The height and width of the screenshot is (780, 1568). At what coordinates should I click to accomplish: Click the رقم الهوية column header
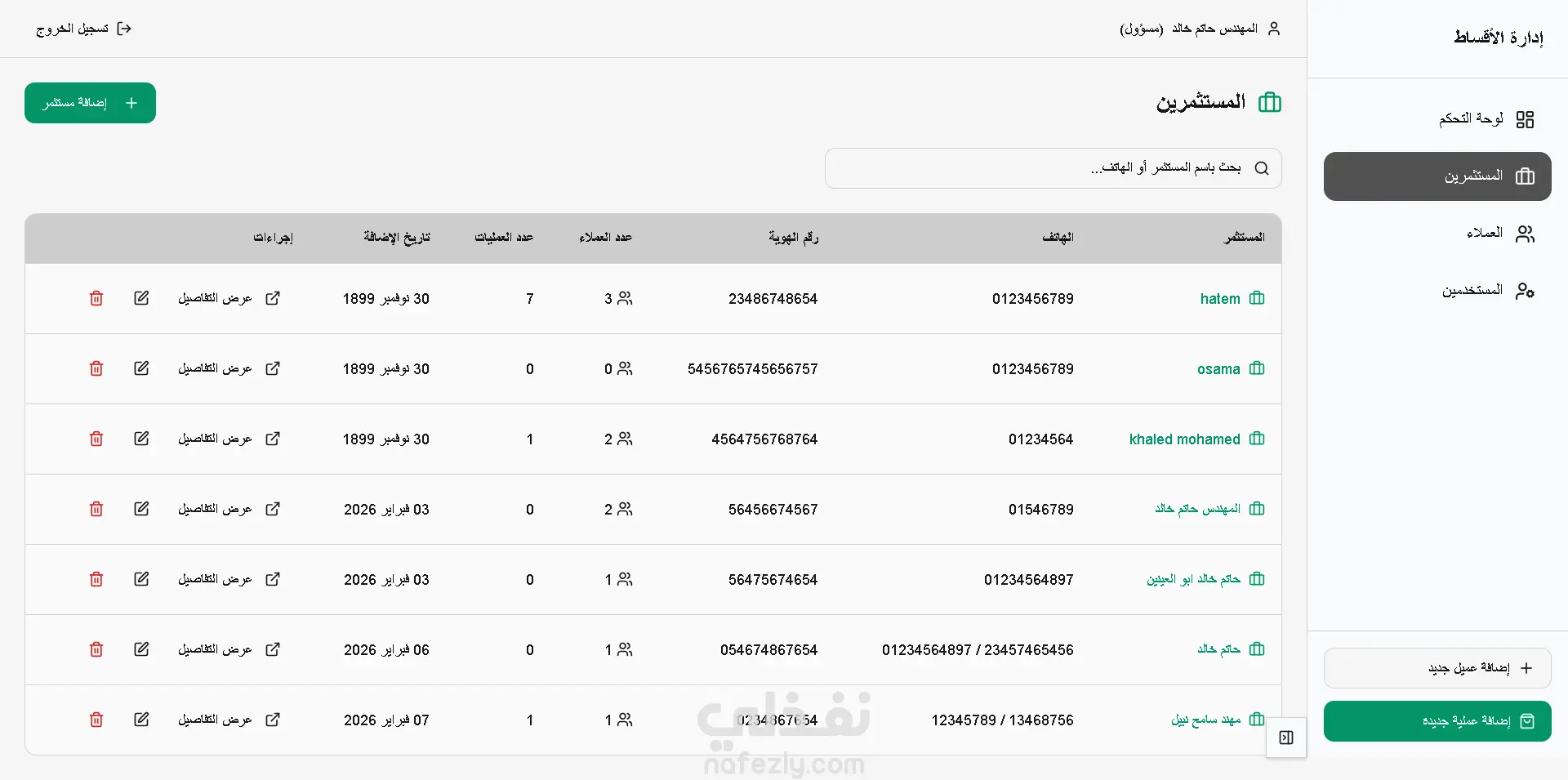[x=793, y=238]
